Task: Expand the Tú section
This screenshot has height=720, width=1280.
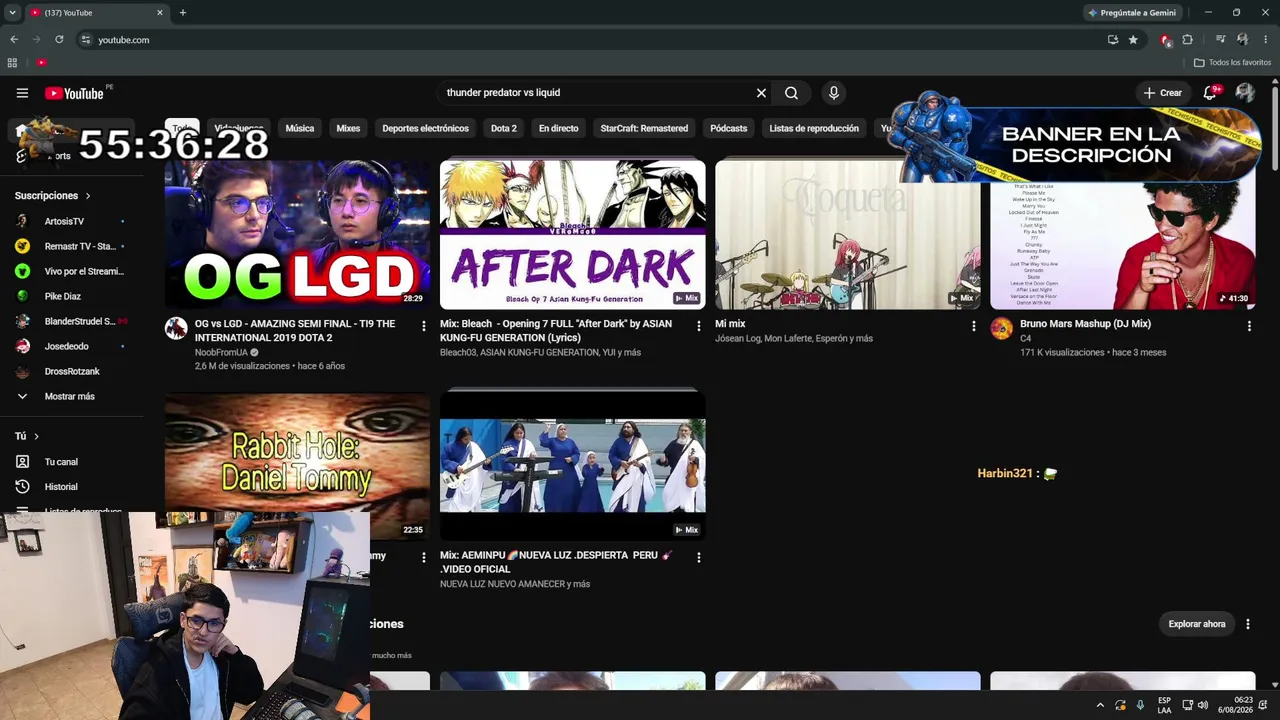Action: click(x=27, y=436)
